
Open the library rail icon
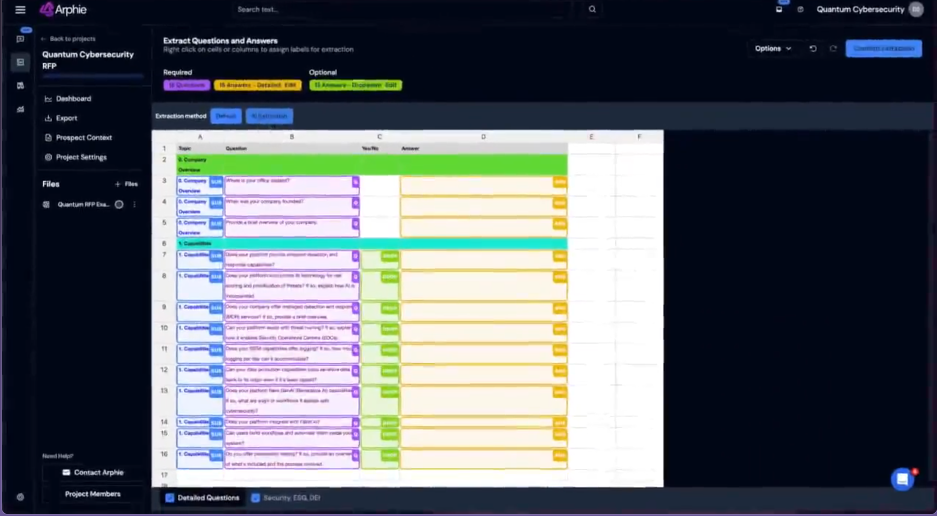point(20,86)
